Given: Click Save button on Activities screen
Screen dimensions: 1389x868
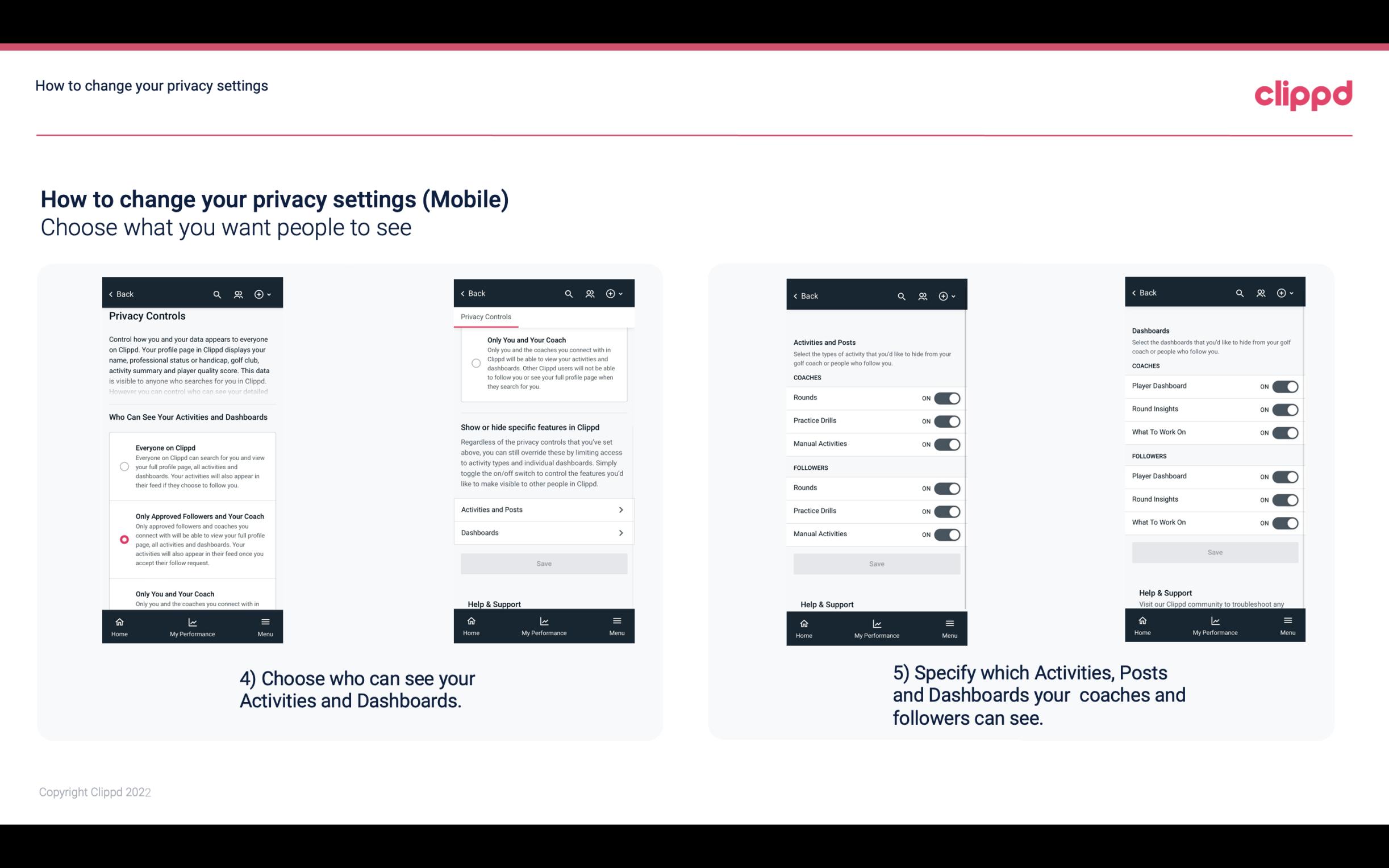Looking at the screenshot, I should (876, 563).
